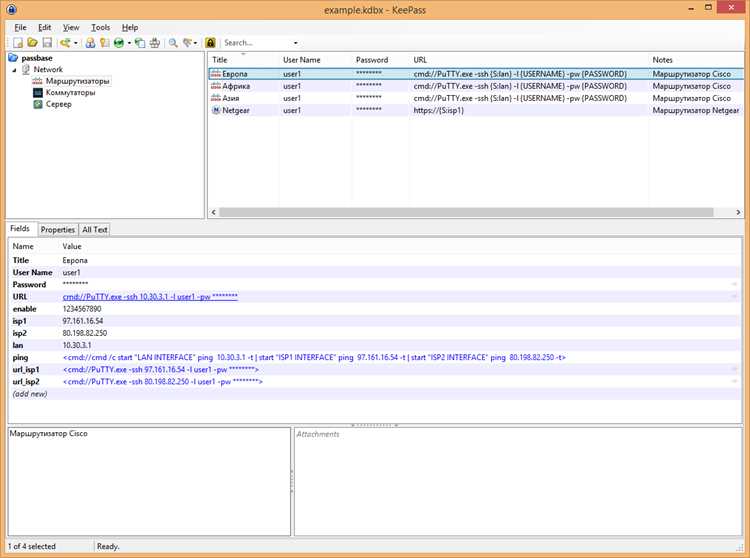Click the entry list scrollbar's left arrow
The image size is (750, 558).
pyautogui.click(x=213, y=212)
